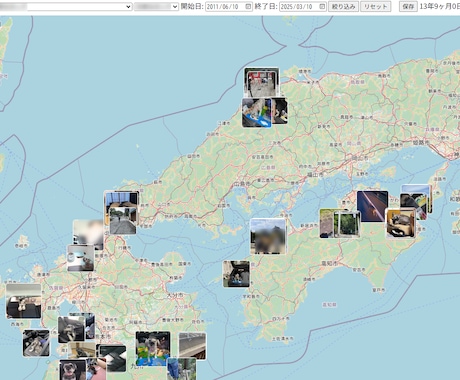This screenshot has height=380, width=460.
Task: Click the 大分市 city label on the map
Action: [x=175, y=295]
